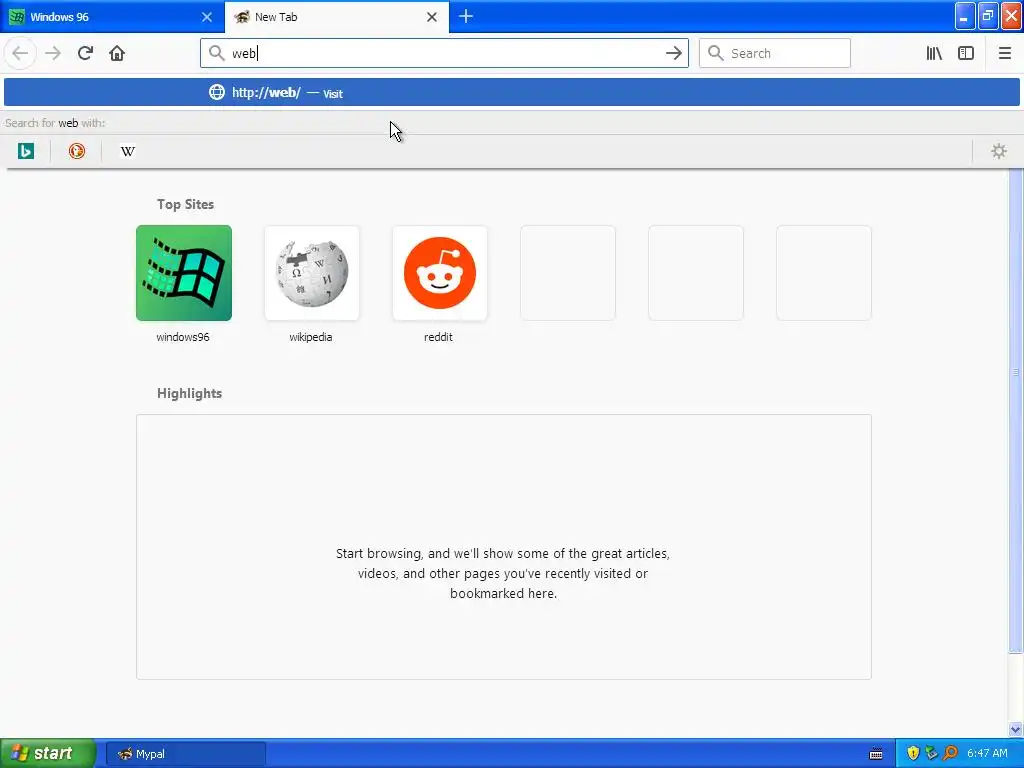1024x768 pixels.
Task: Search with Bing one-off engine
Action: tap(25, 152)
